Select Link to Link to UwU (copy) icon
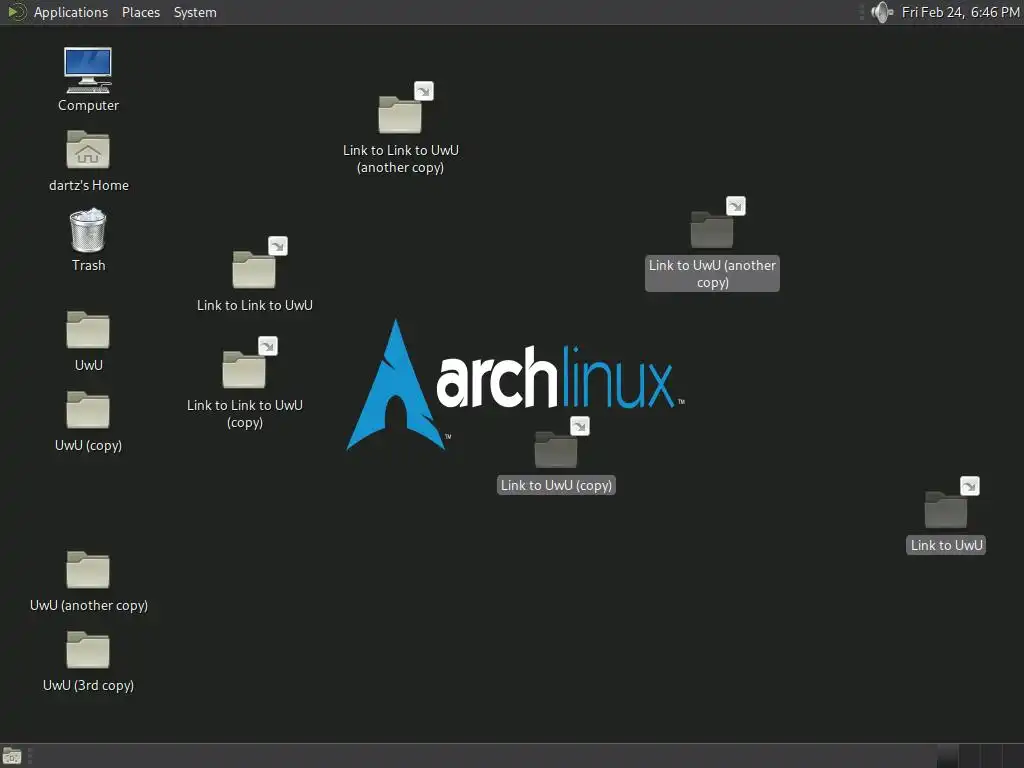The height and width of the screenshot is (768, 1024). pyautogui.click(x=245, y=369)
